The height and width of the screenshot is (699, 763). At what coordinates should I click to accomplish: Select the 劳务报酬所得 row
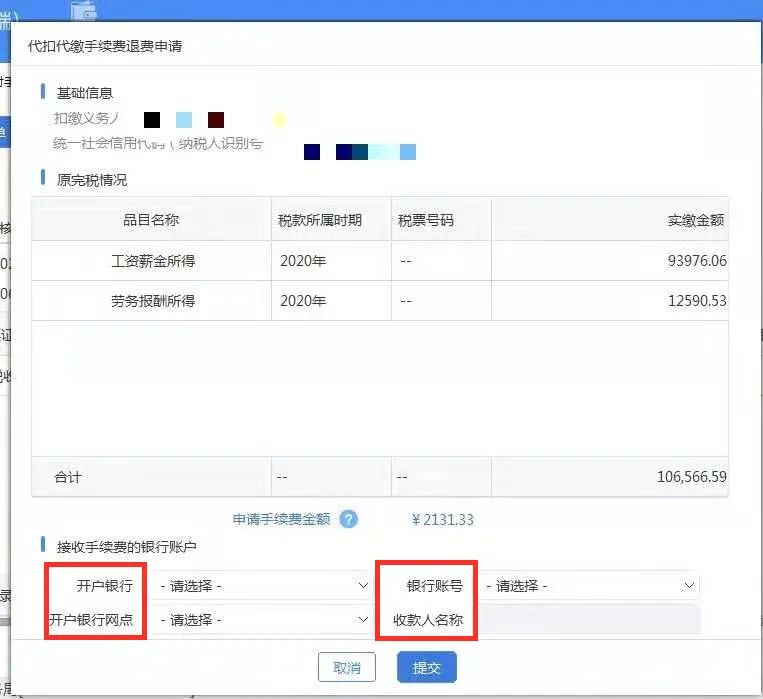380,301
